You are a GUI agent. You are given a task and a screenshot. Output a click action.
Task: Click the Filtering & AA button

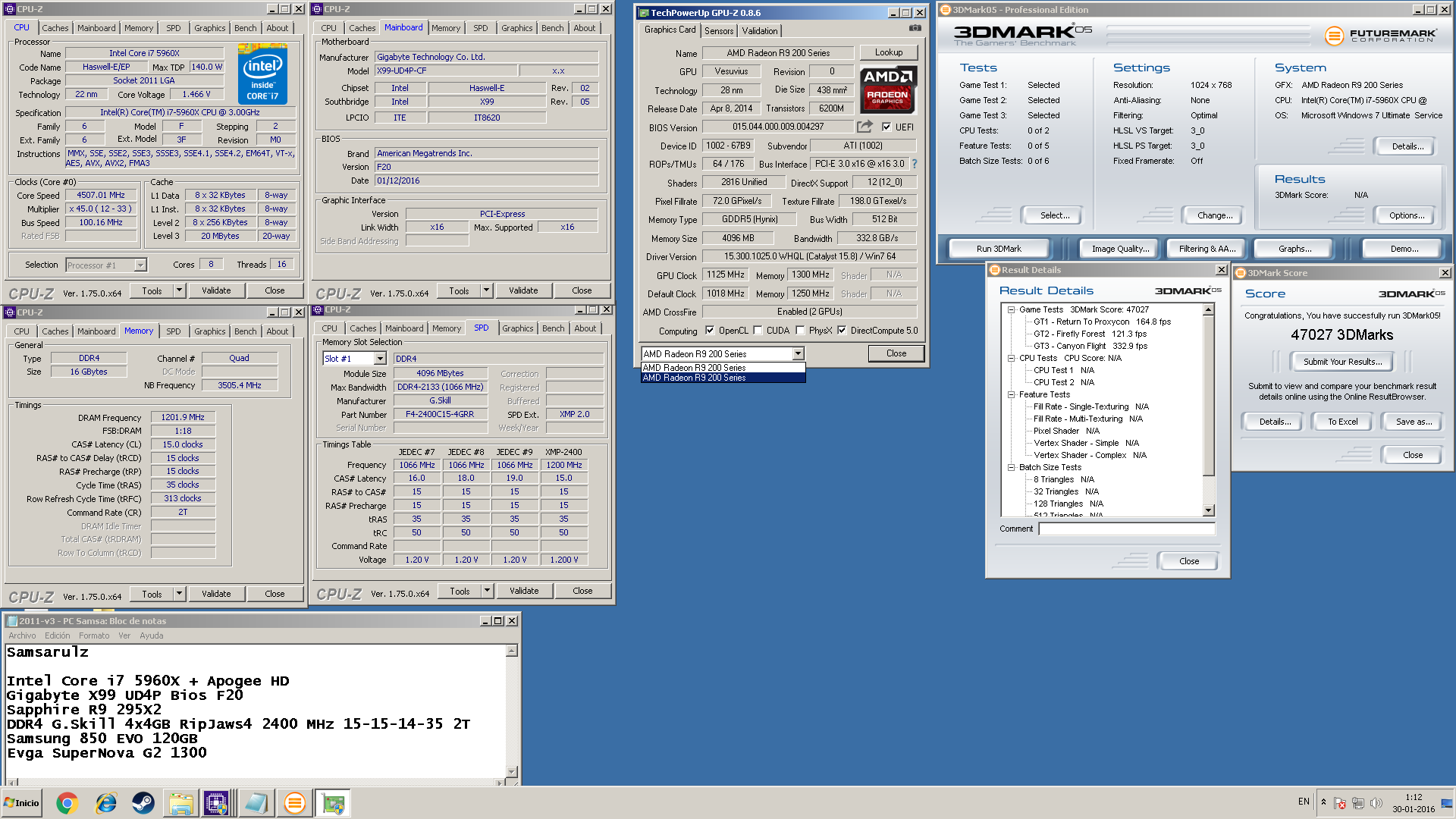click(1207, 249)
